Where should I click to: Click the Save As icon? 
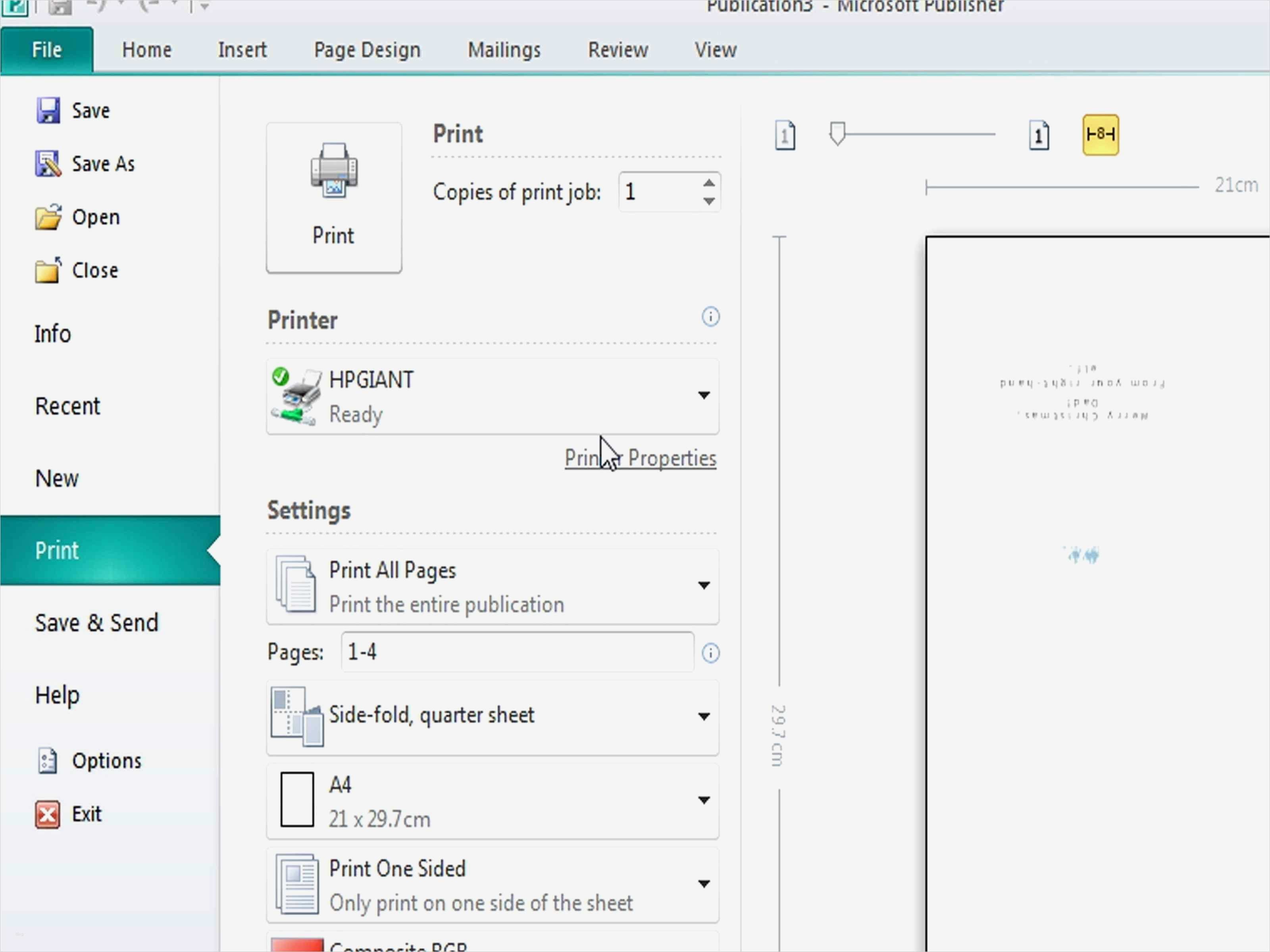[48, 164]
